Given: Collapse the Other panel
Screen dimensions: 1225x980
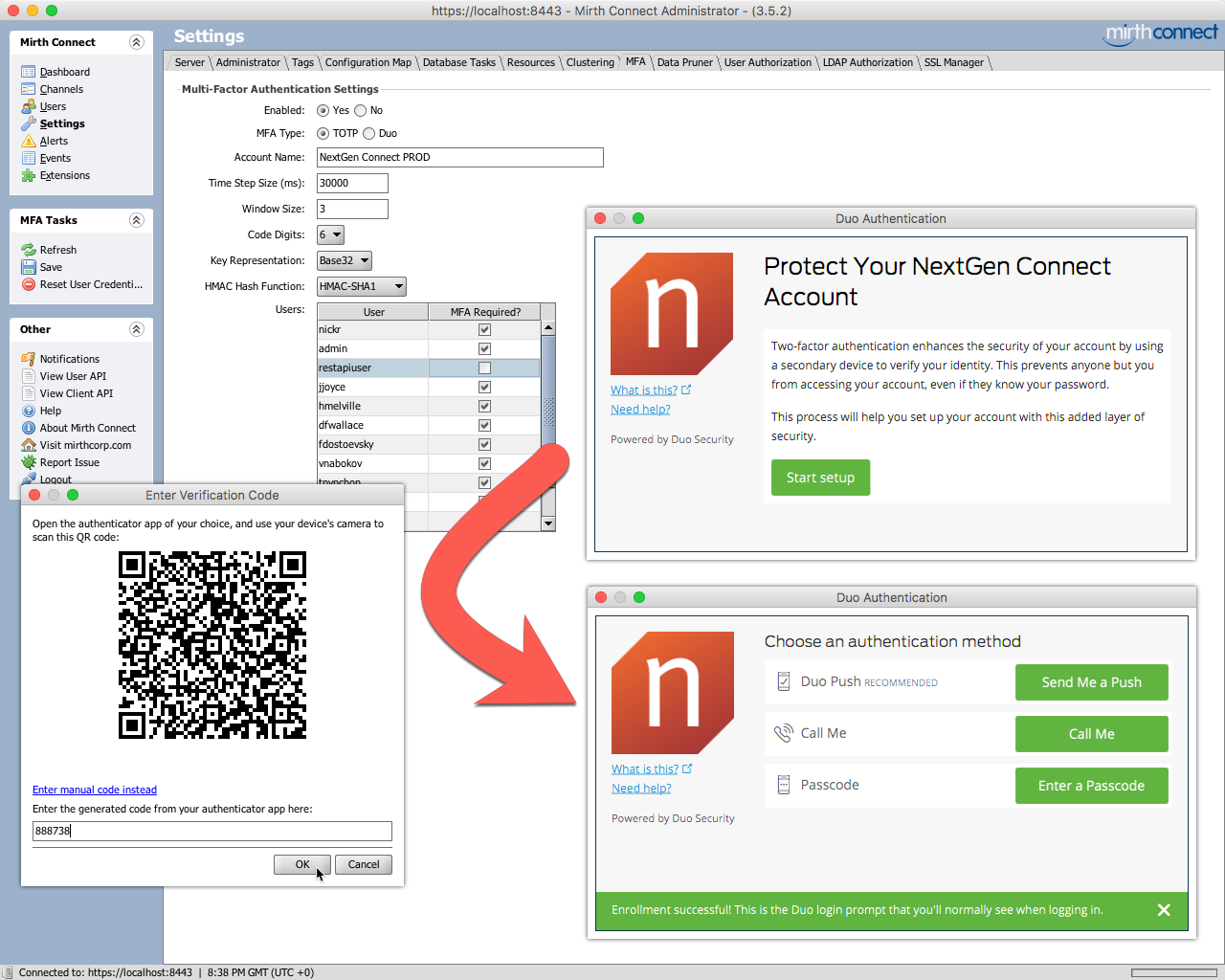Looking at the screenshot, I should [136, 329].
